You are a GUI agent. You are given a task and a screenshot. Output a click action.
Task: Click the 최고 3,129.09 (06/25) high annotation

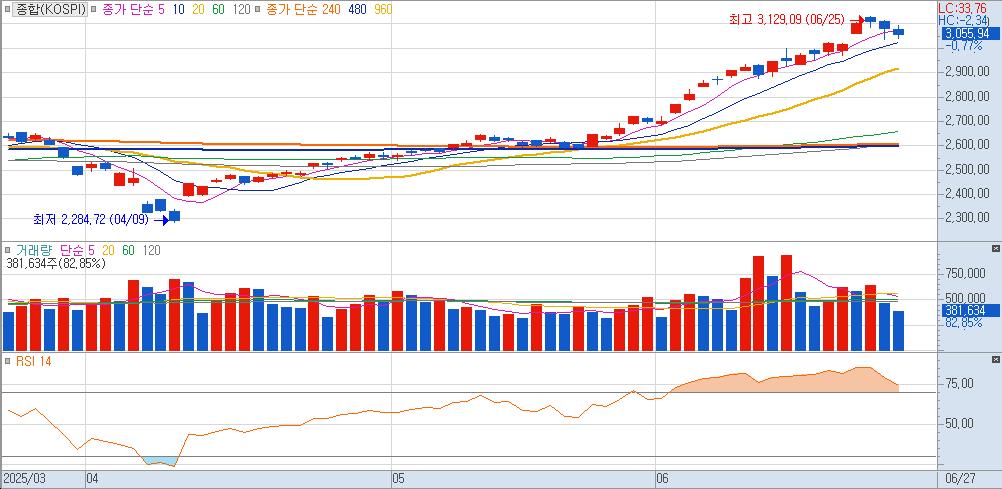787,20
